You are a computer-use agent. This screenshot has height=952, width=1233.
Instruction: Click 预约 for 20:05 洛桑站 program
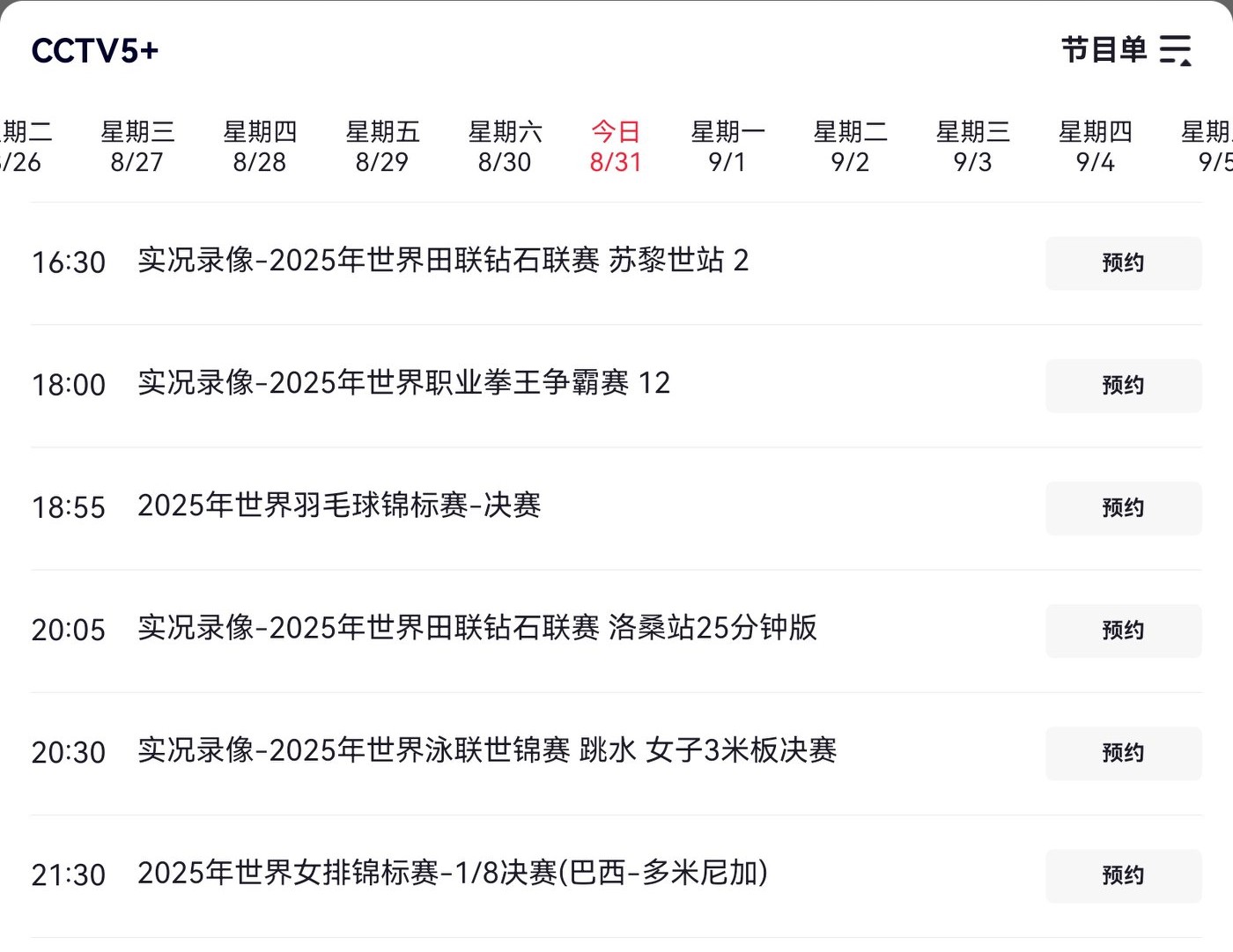(1123, 631)
